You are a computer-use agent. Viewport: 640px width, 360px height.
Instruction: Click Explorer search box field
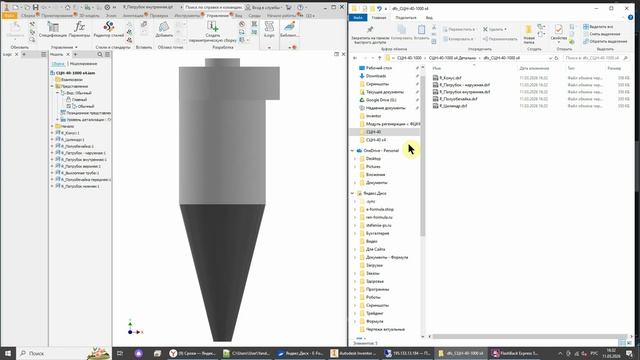pyautogui.click(x=597, y=58)
